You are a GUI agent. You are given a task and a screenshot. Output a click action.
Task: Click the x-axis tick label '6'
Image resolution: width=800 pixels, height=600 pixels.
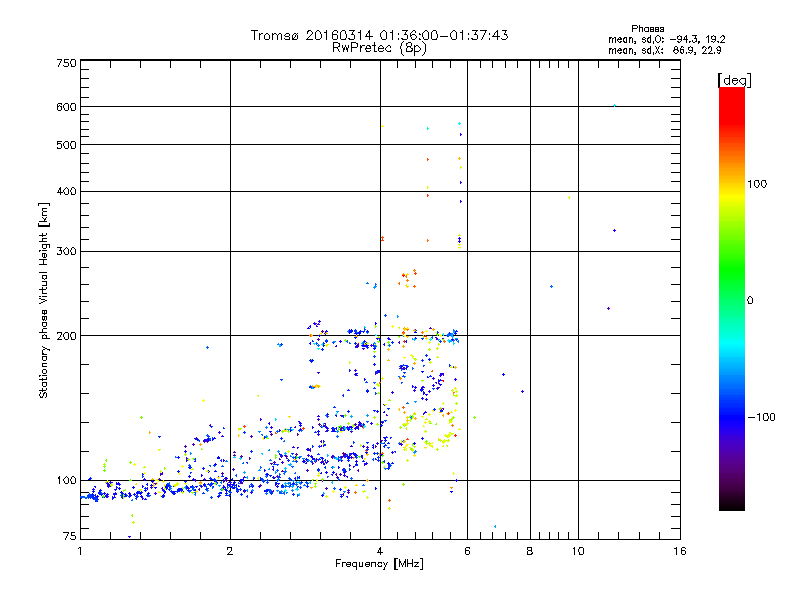click(x=467, y=551)
